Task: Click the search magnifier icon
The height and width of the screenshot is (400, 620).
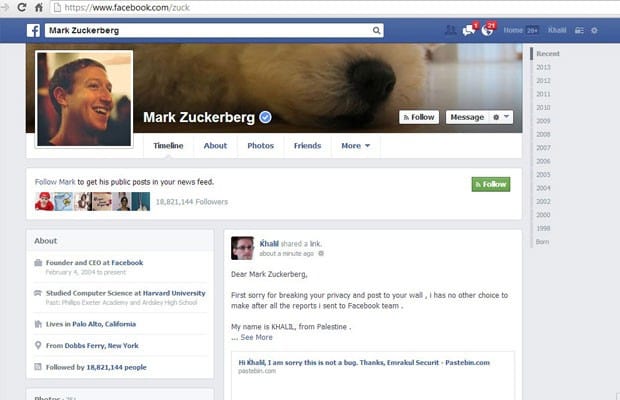Action: point(376,30)
